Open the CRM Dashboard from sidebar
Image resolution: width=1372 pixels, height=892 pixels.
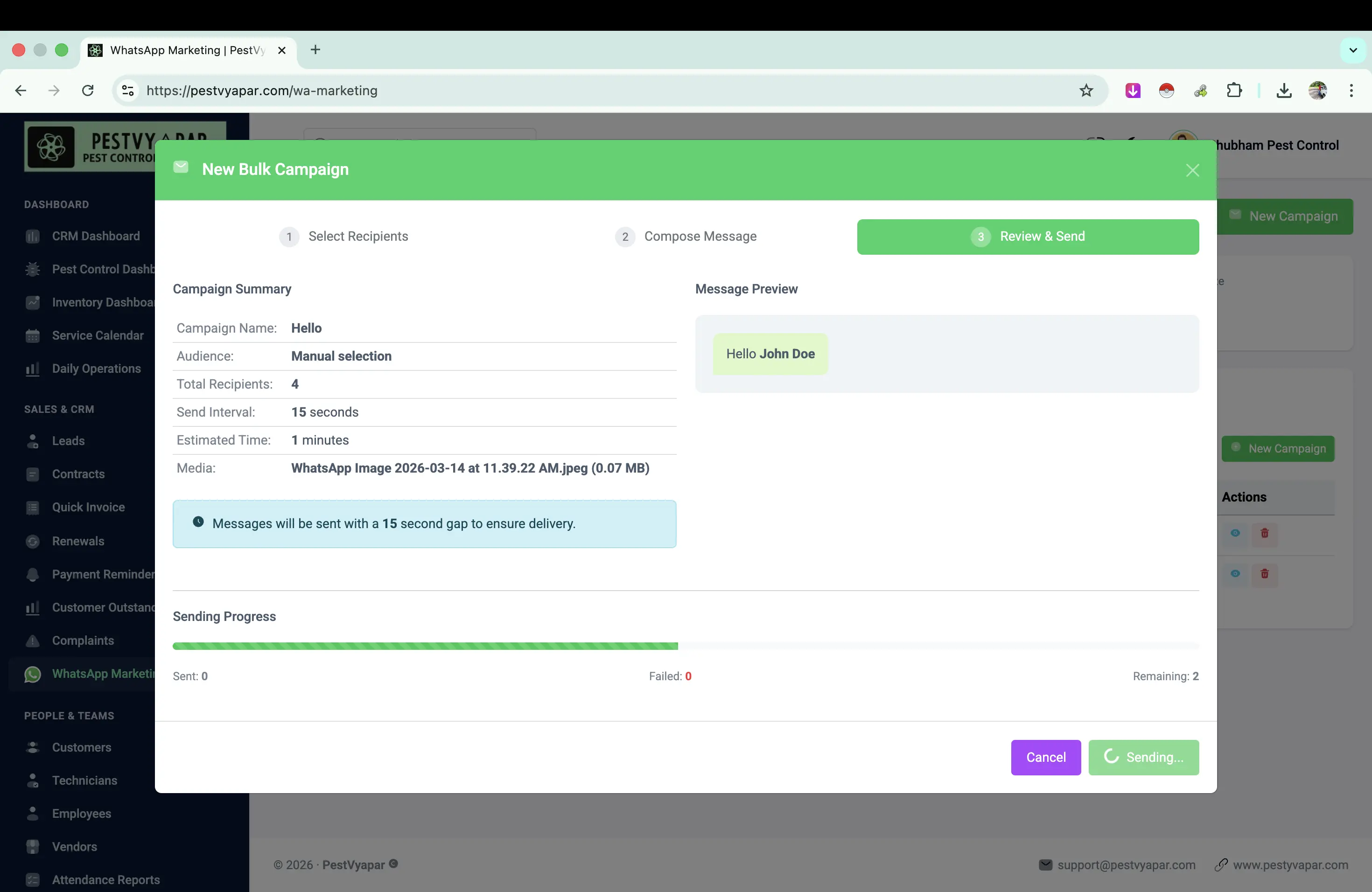(x=95, y=236)
